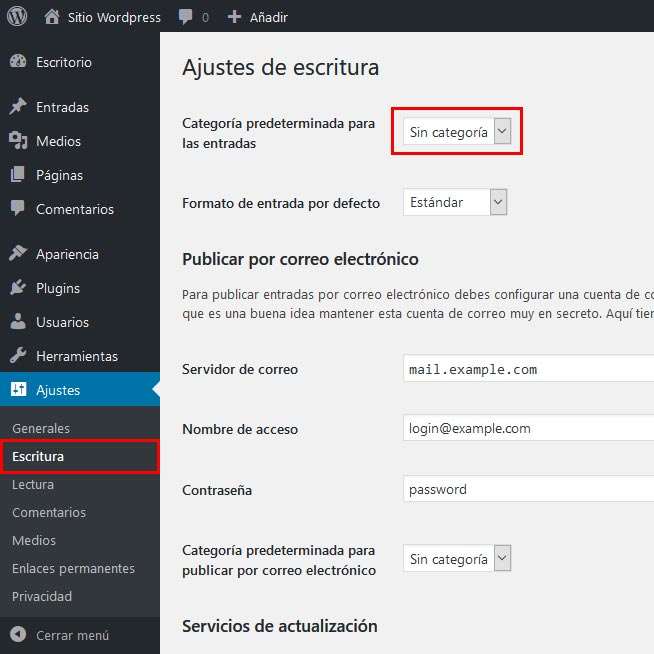Click the comments bubble icon in top bar

click(185, 17)
